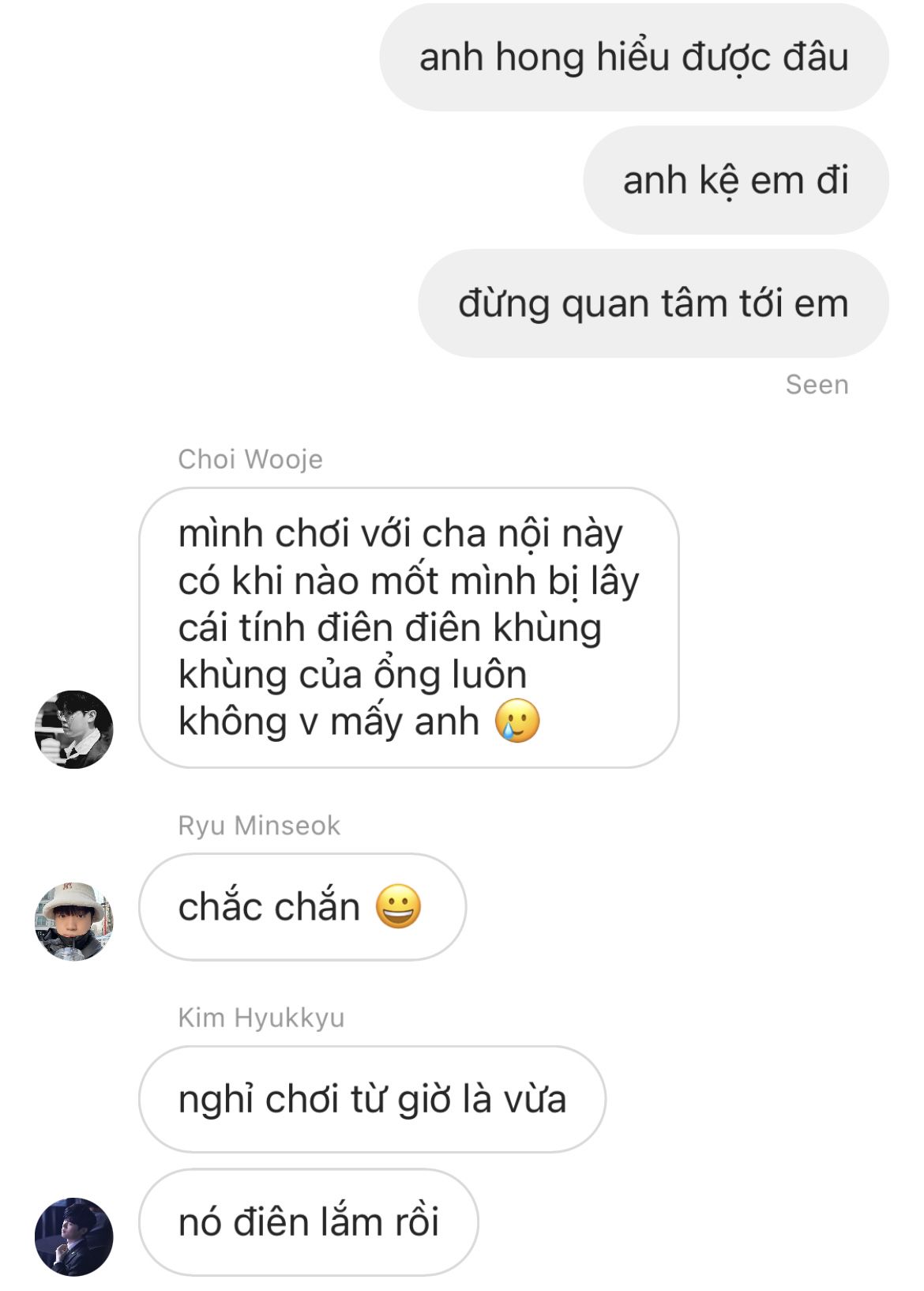Image resolution: width=924 pixels, height=1291 pixels.
Task: Open the Kim Hyukkyu sender name
Action: (261, 1018)
